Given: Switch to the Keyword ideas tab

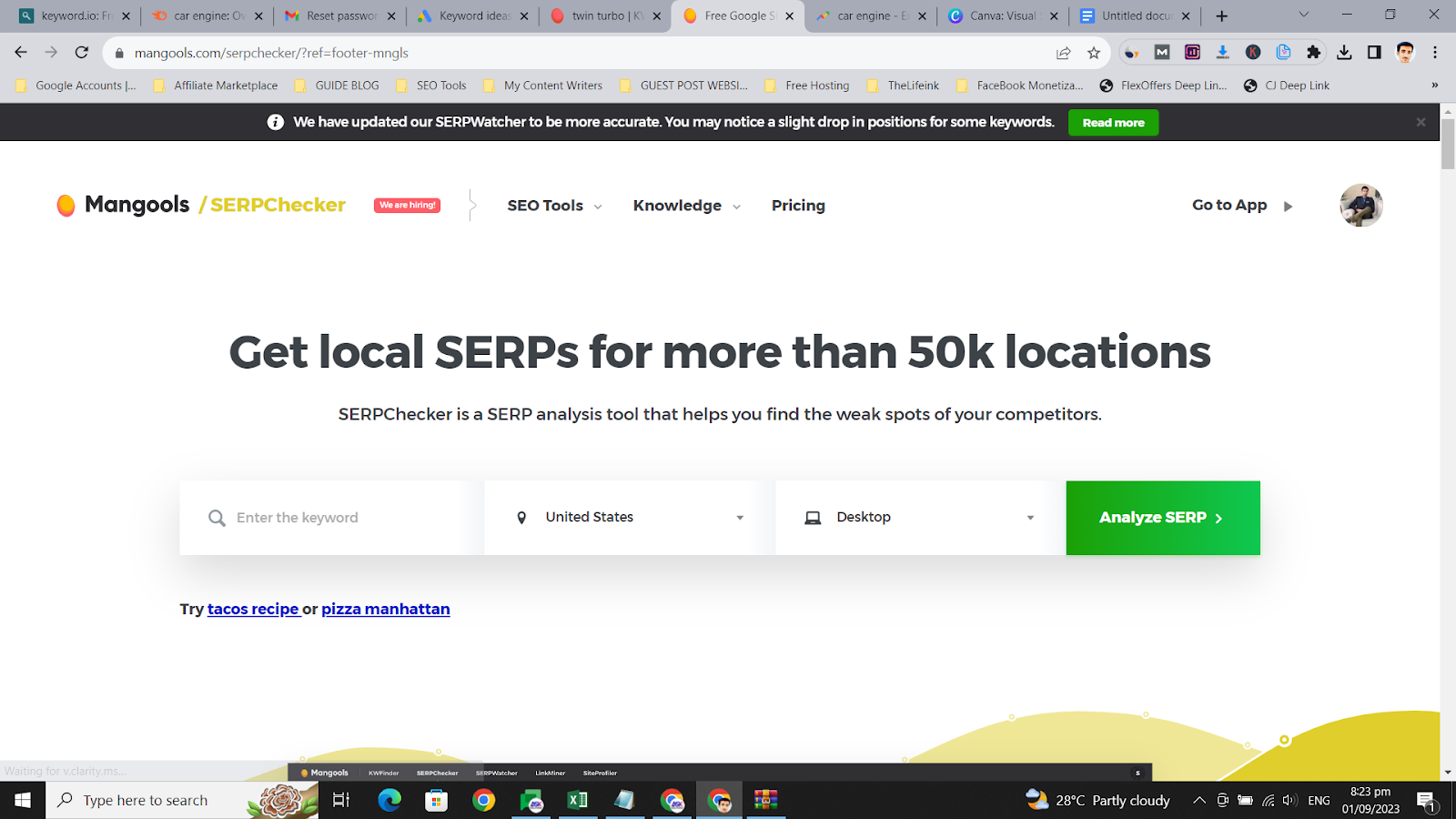Looking at the screenshot, I should click(473, 15).
